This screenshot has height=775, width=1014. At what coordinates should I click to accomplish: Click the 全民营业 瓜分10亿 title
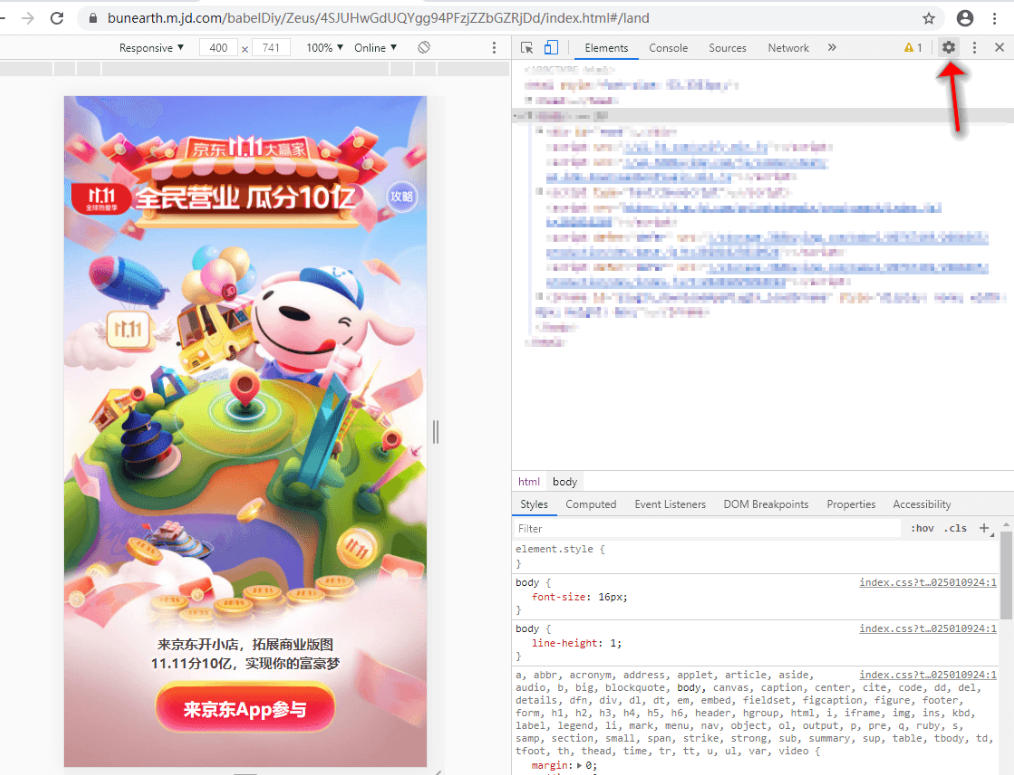pos(245,198)
